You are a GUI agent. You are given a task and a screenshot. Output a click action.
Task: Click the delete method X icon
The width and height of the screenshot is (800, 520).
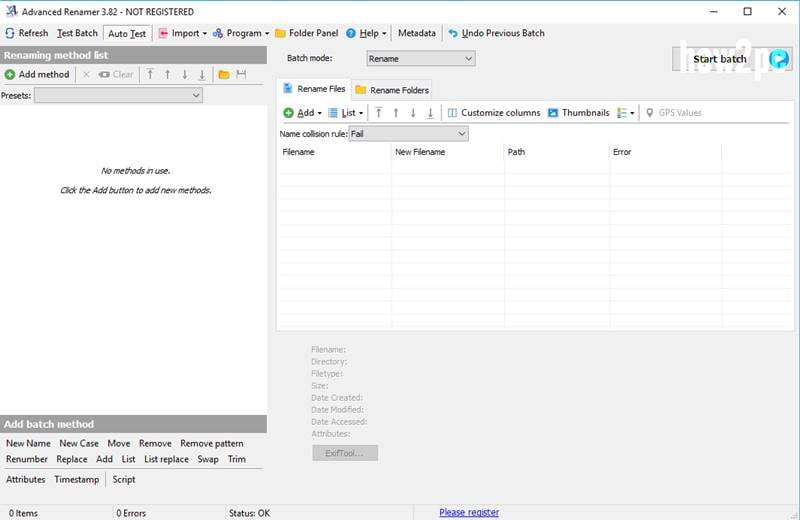pyautogui.click(x=86, y=75)
